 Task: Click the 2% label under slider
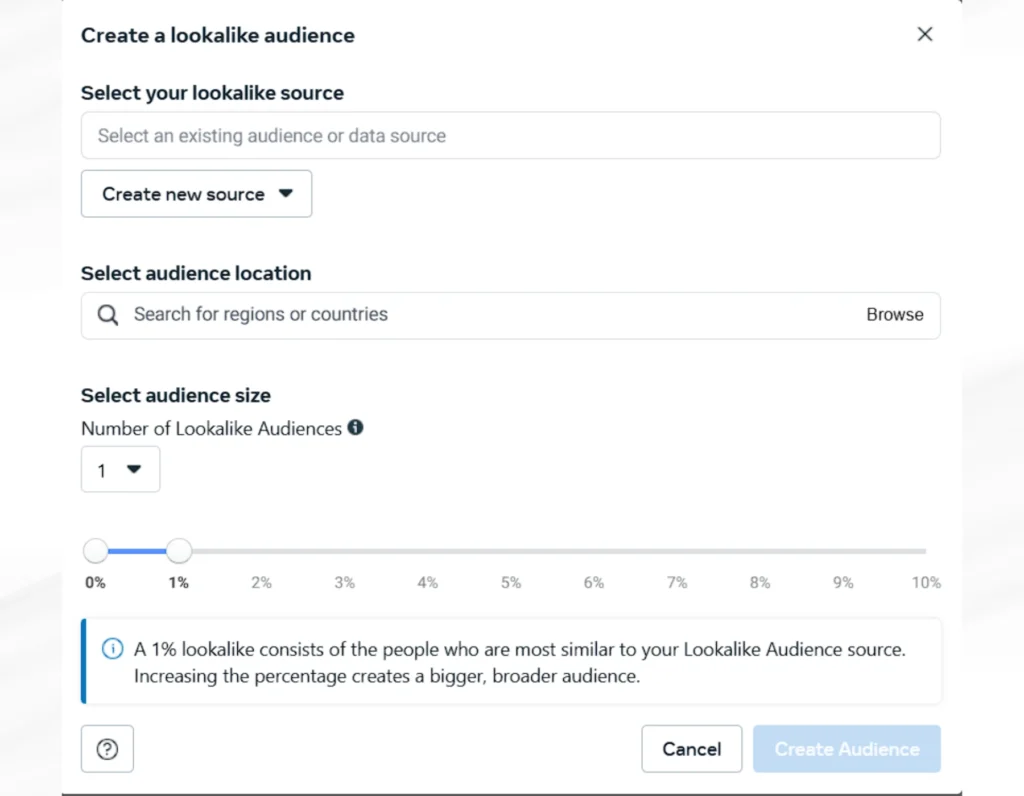tap(261, 582)
